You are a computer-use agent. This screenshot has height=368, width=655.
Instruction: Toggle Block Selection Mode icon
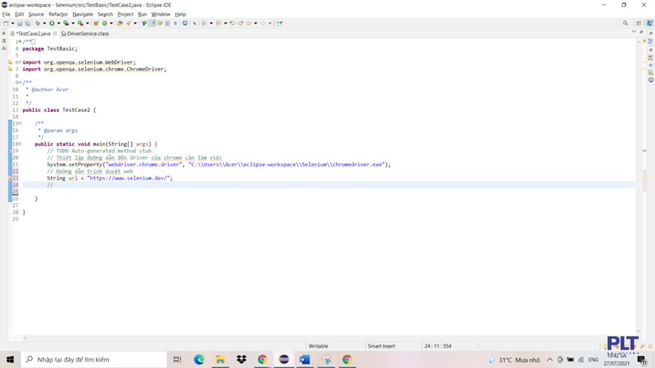[x=168, y=23]
